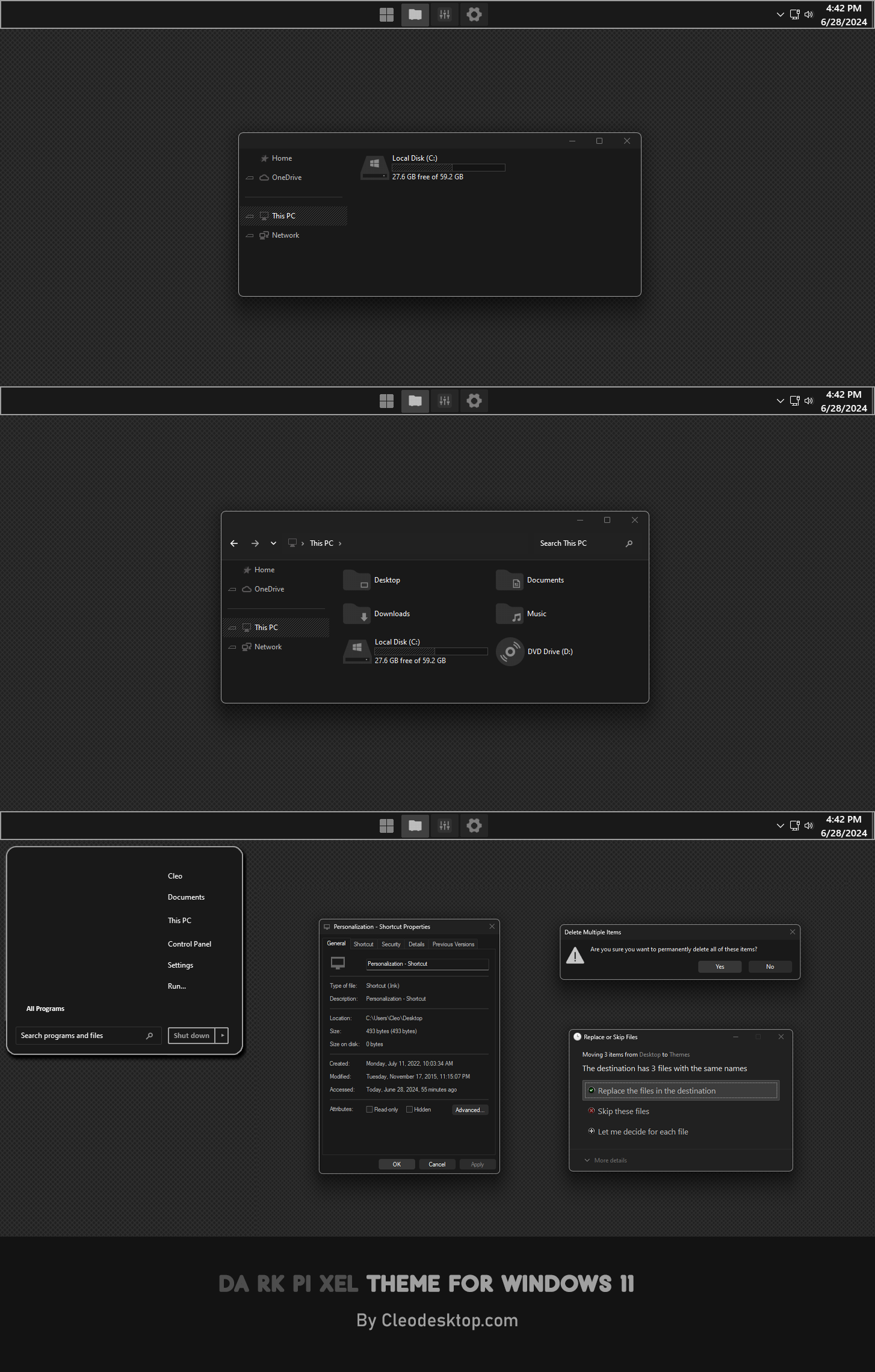Expand This PC in the address-bar explorer sidebar
The image size is (875, 1372).
coord(232,628)
